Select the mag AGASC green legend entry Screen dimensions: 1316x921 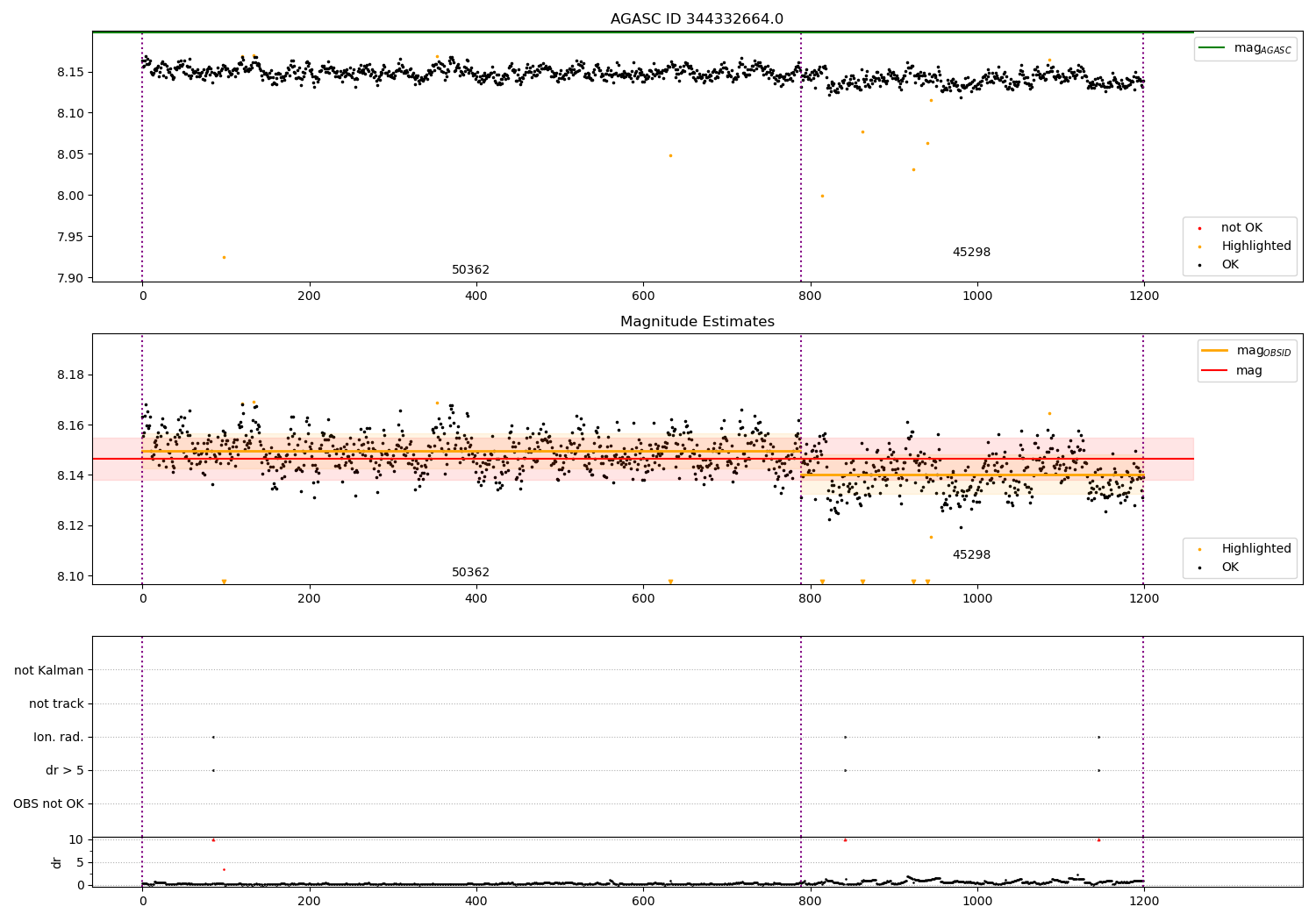(x=1245, y=48)
